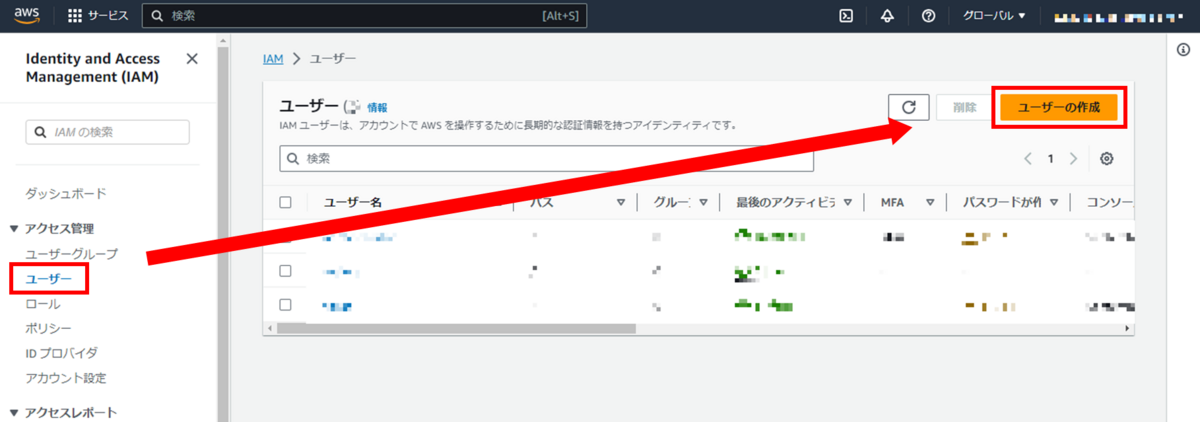Screen dimensions: 1200x422
Task: Select all users checkbox in header
Action: pyautogui.click(x=285, y=202)
